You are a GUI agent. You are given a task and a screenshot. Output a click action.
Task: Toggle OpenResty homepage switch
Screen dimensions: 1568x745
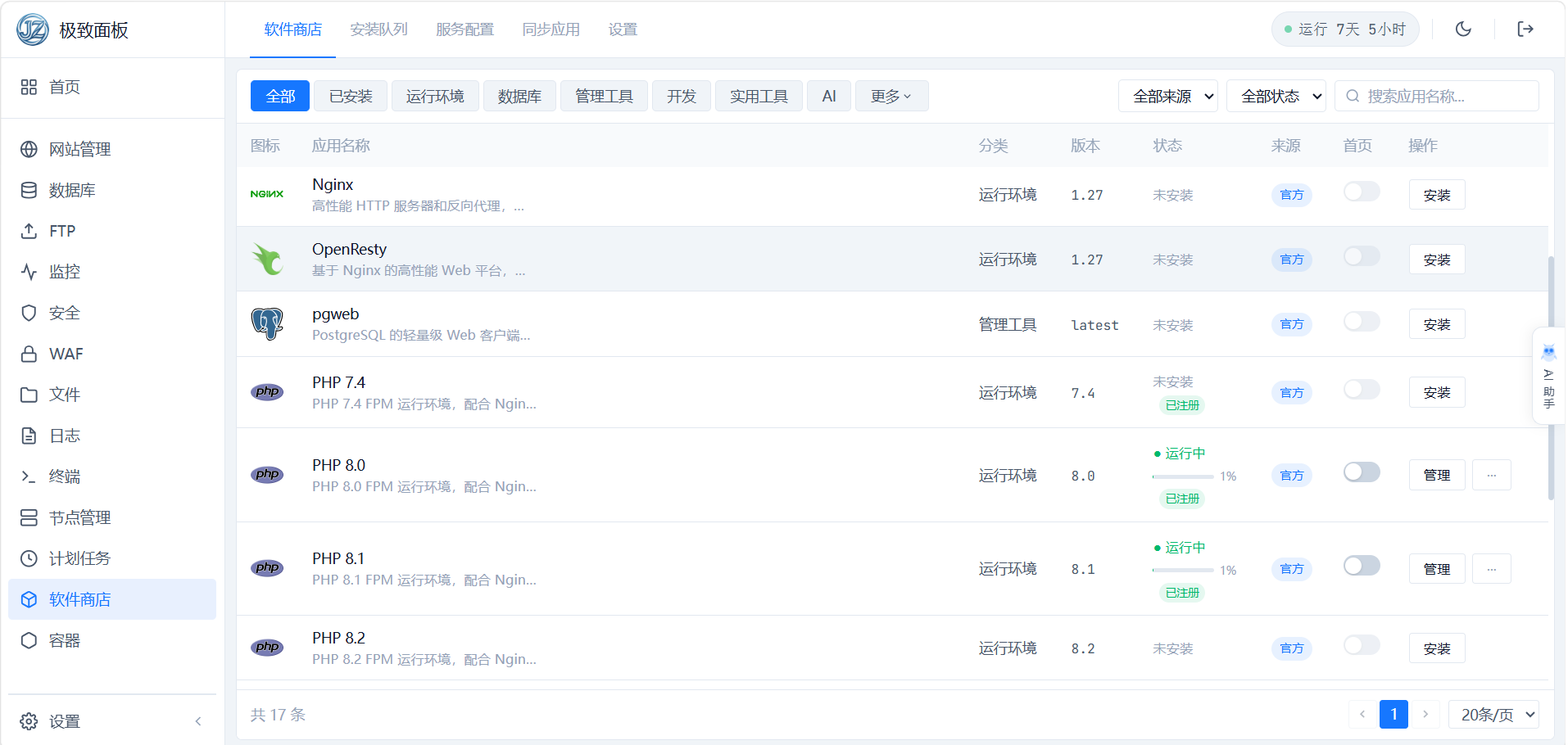pos(1362,256)
